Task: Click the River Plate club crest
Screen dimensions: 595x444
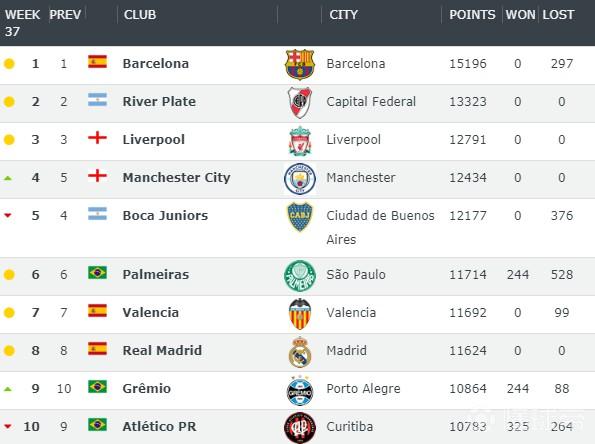Action: pyautogui.click(x=300, y=102)
